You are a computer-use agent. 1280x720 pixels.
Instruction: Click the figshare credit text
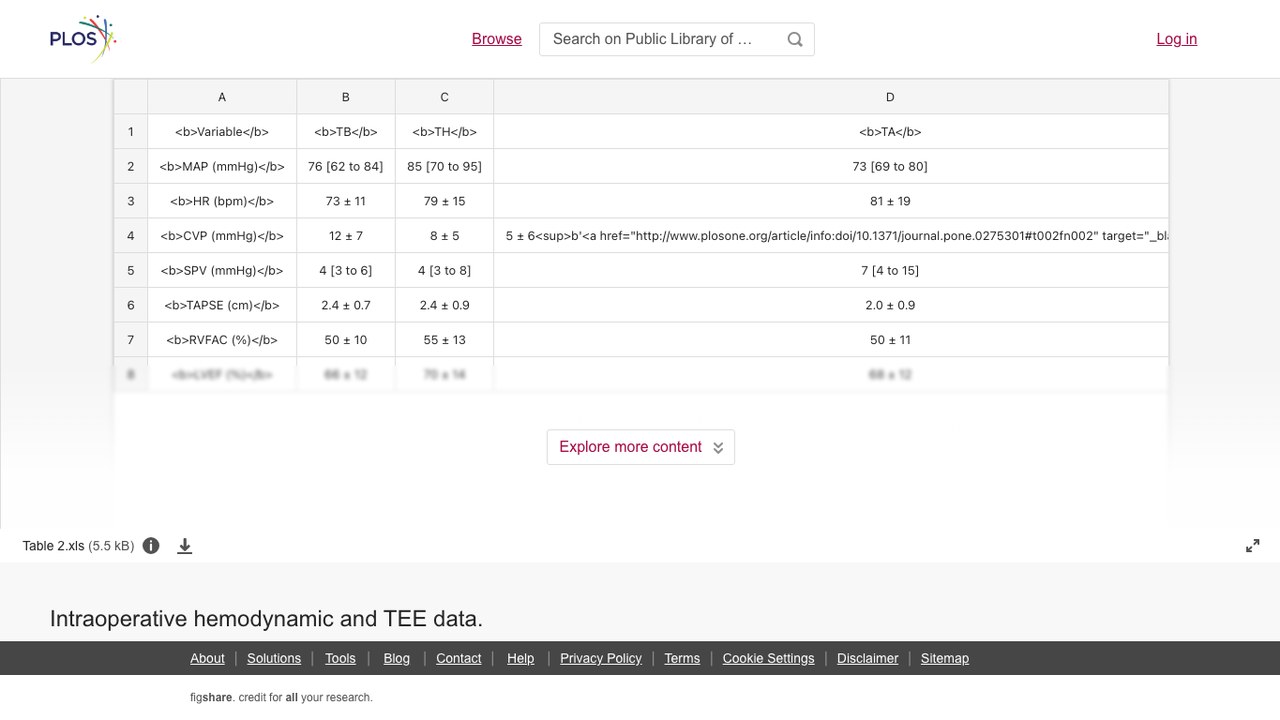click(281, 698)
